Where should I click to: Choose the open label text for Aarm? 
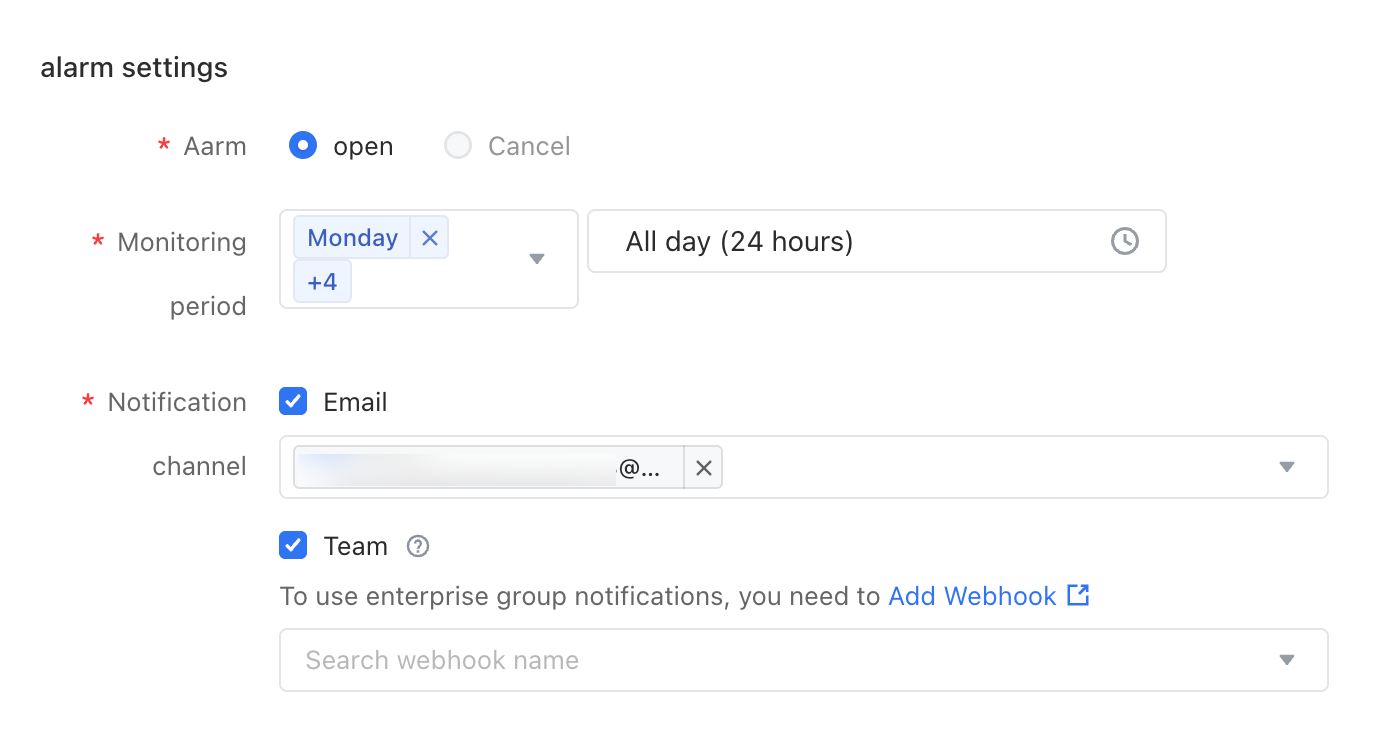pos(363,146)
